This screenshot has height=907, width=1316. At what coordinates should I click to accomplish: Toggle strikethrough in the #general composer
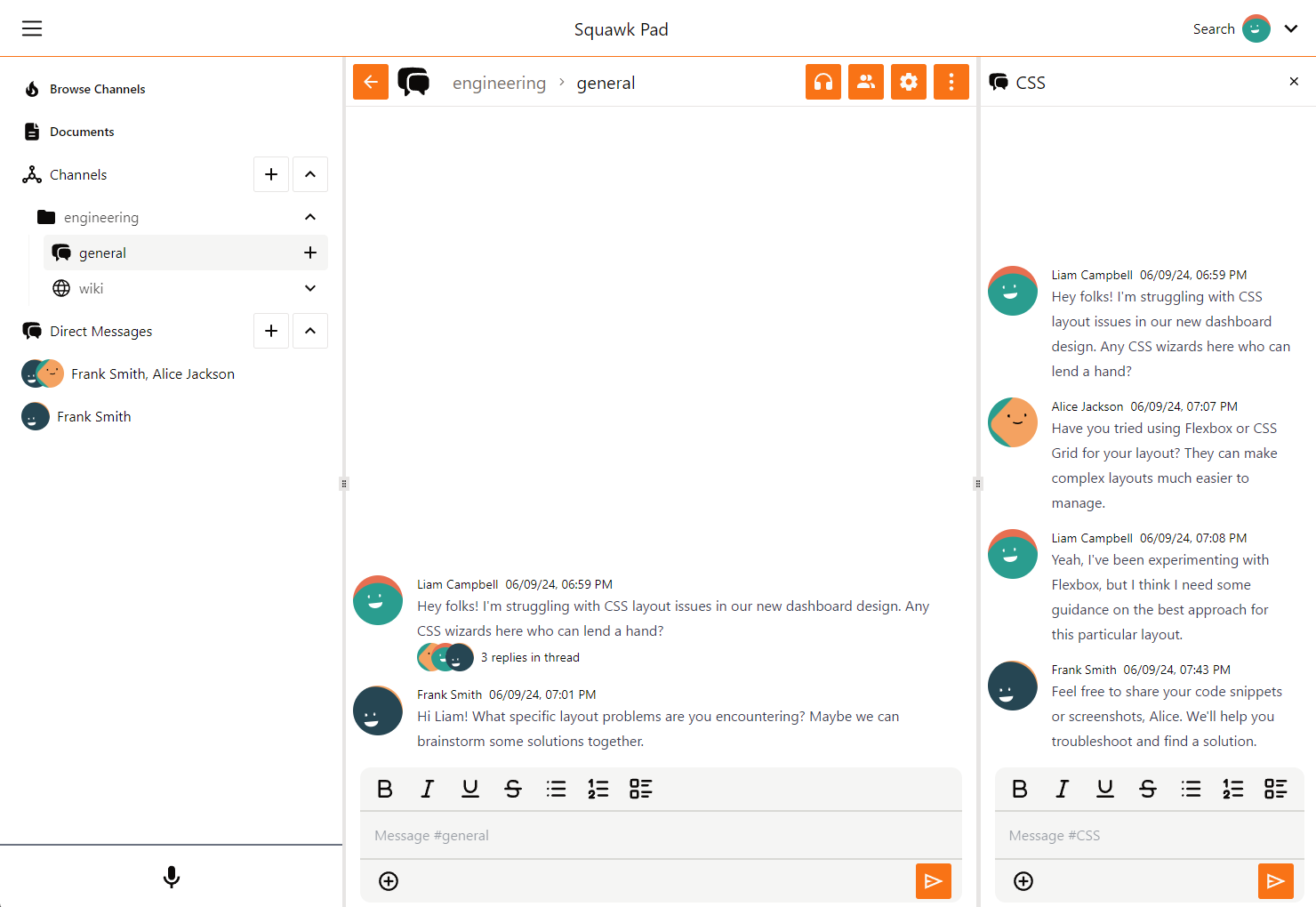pos(513,789)
